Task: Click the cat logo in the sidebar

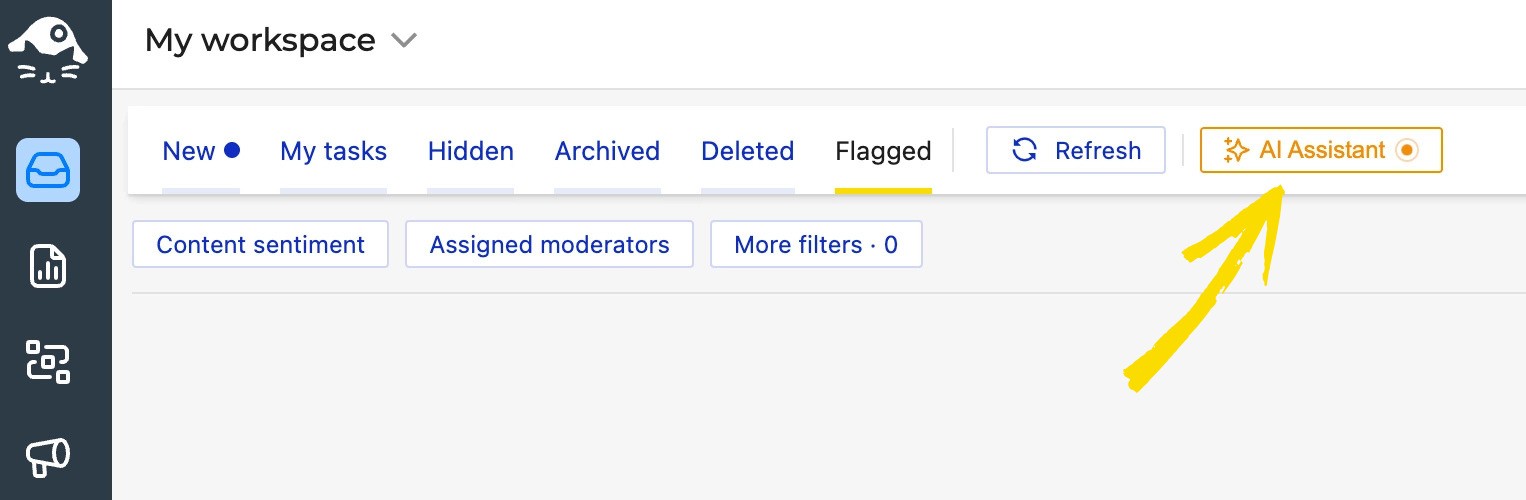Action: tap(48, 50)
